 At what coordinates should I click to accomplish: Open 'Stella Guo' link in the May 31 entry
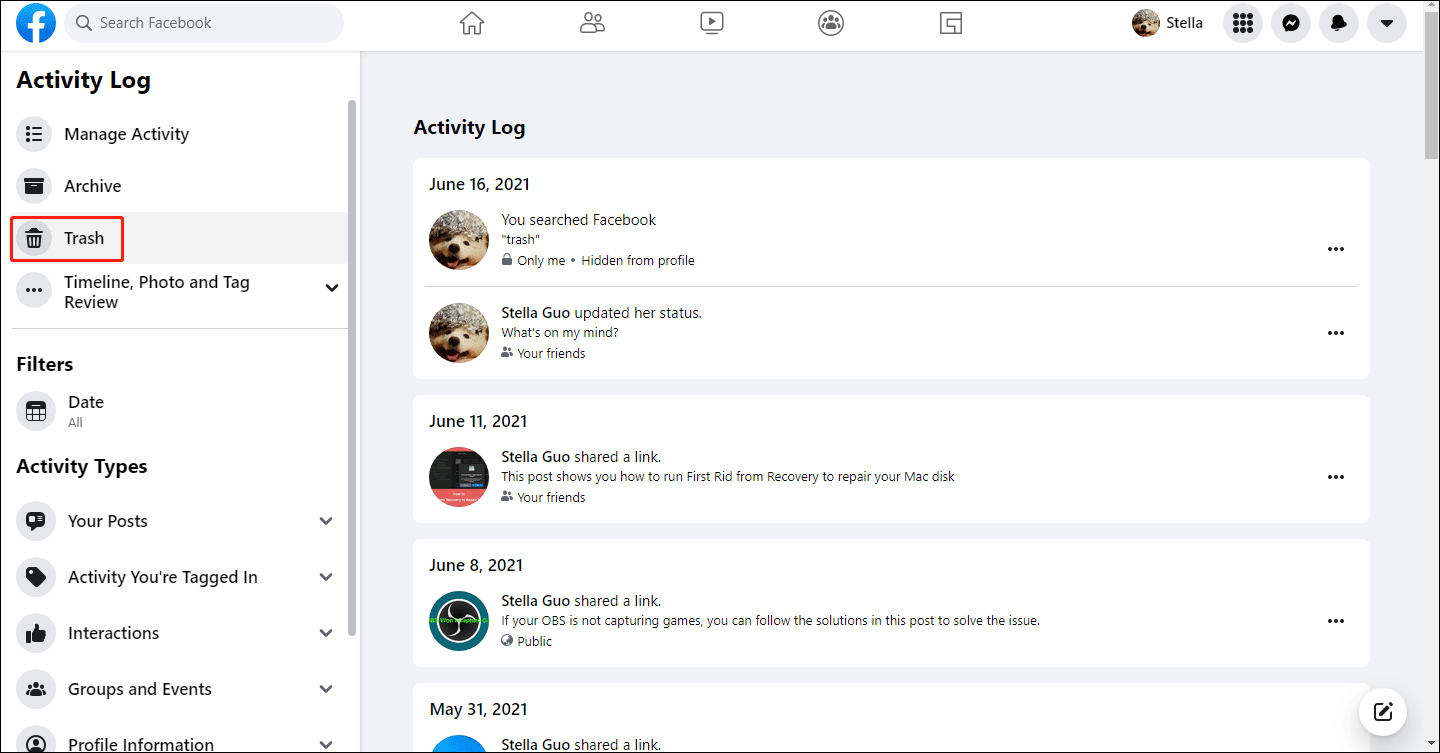point(536,745)
